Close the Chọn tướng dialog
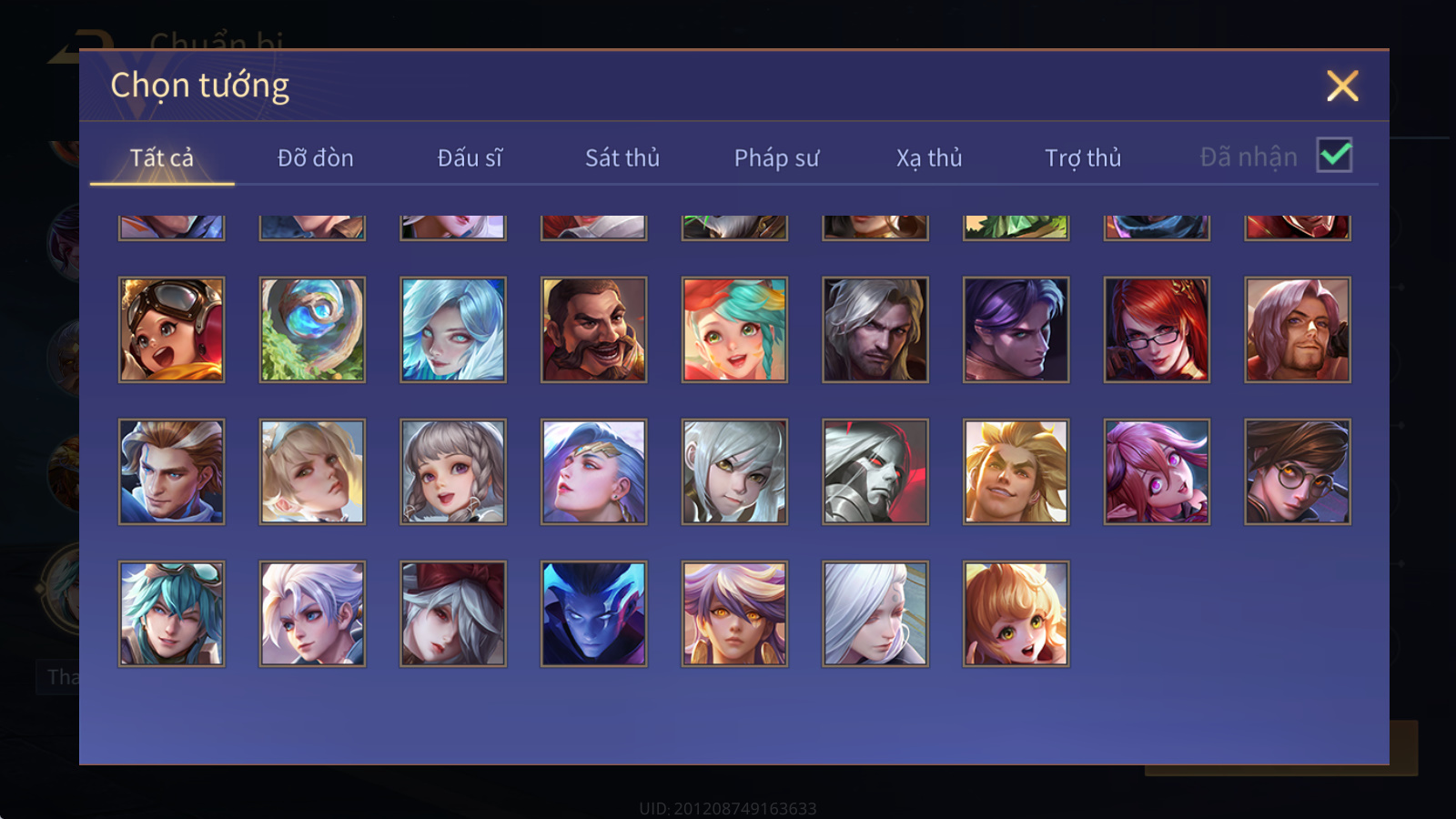1456x819 pixels. [x=1342, y=86]
